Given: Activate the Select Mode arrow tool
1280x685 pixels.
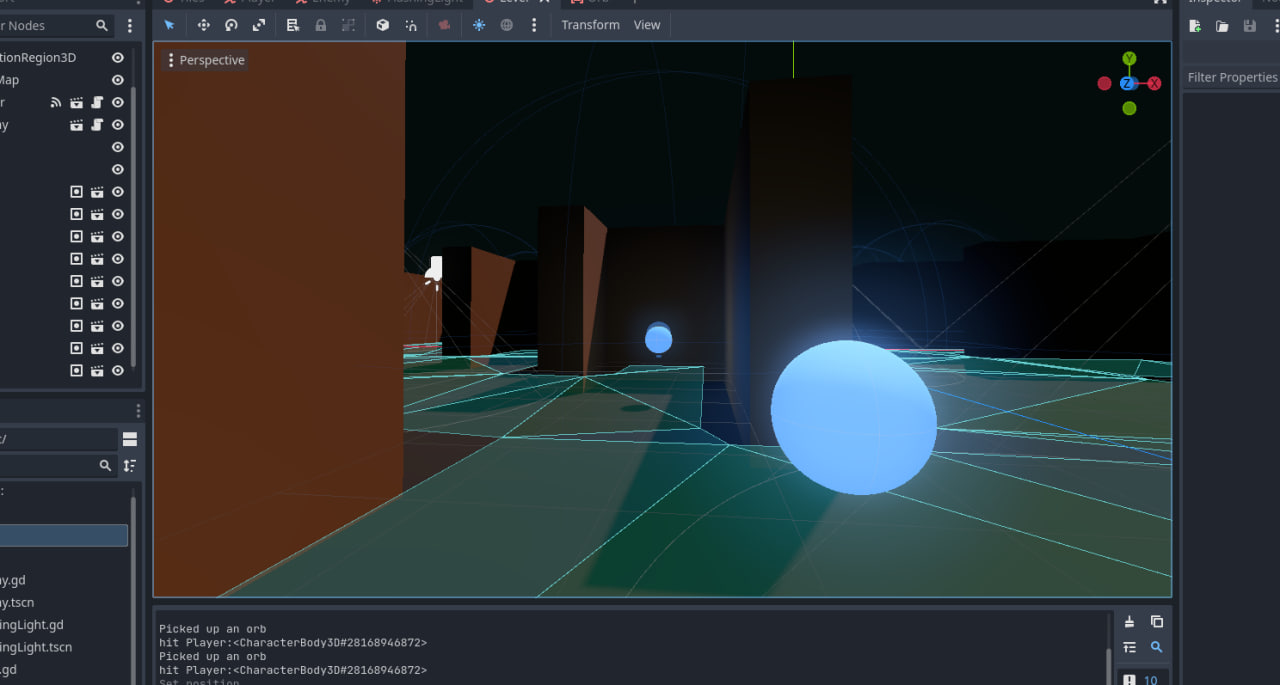Looking at the screenshot, I should pyautogui.click(x=169, y=25).
